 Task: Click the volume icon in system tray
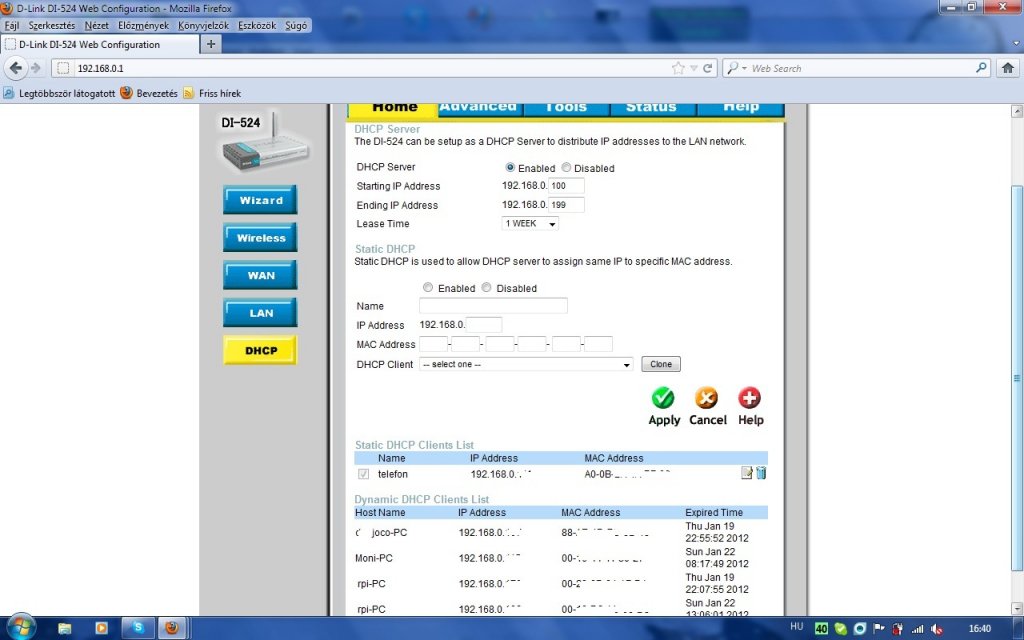(937, 629)
